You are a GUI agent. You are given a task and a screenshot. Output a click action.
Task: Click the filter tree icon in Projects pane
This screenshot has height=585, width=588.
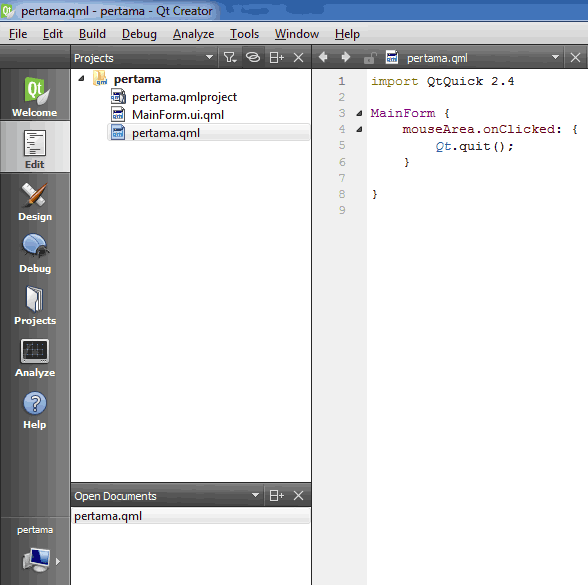pyautogui.click(x=230, y=58)
